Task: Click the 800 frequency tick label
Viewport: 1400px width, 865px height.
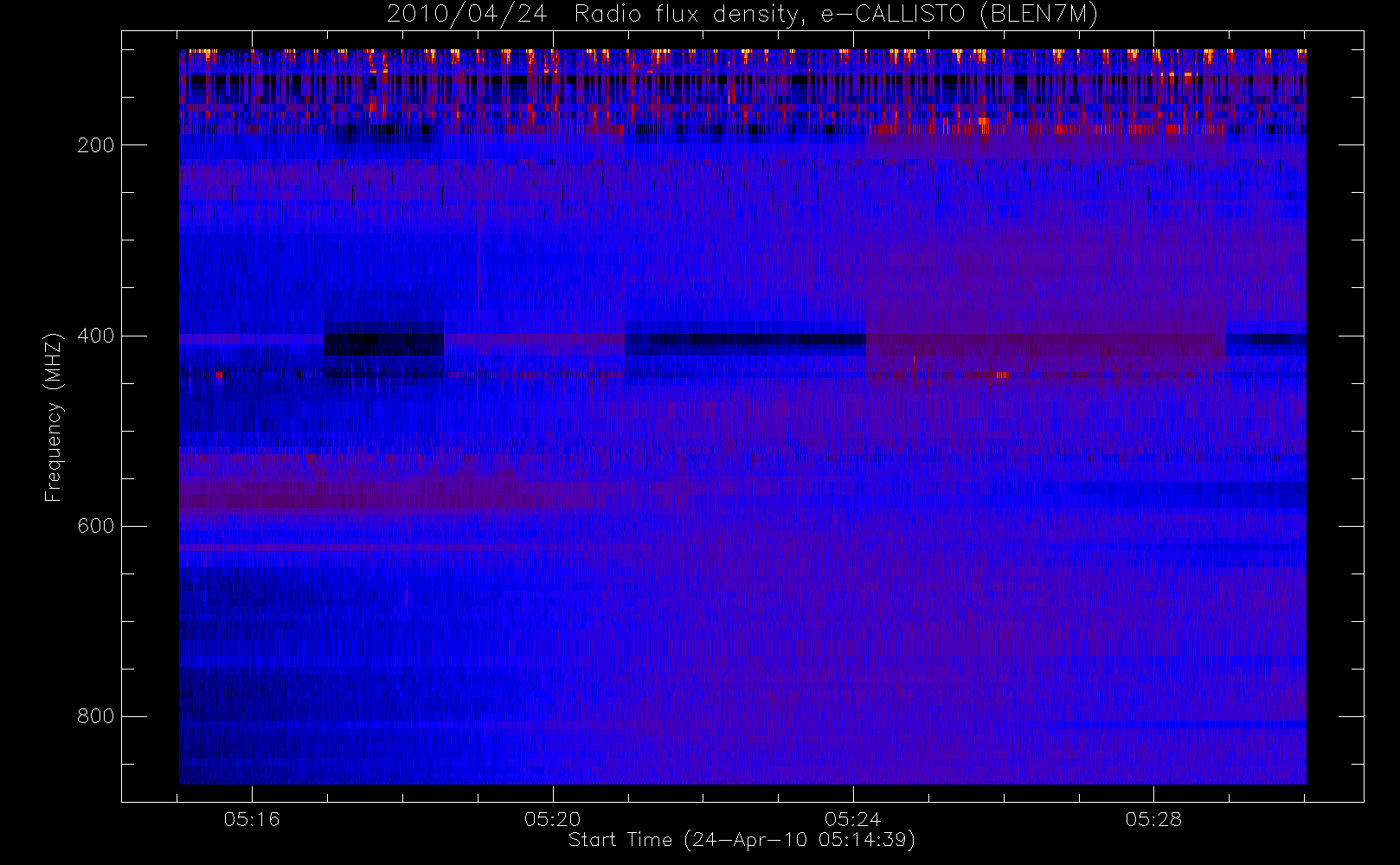Action: 96,716
